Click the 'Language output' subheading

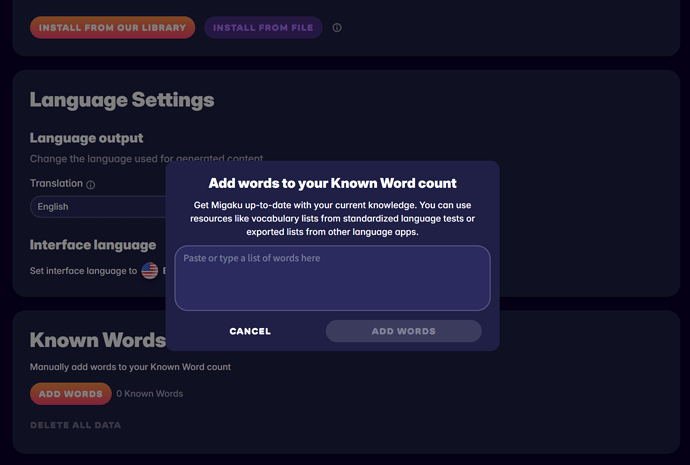point(86,138)
